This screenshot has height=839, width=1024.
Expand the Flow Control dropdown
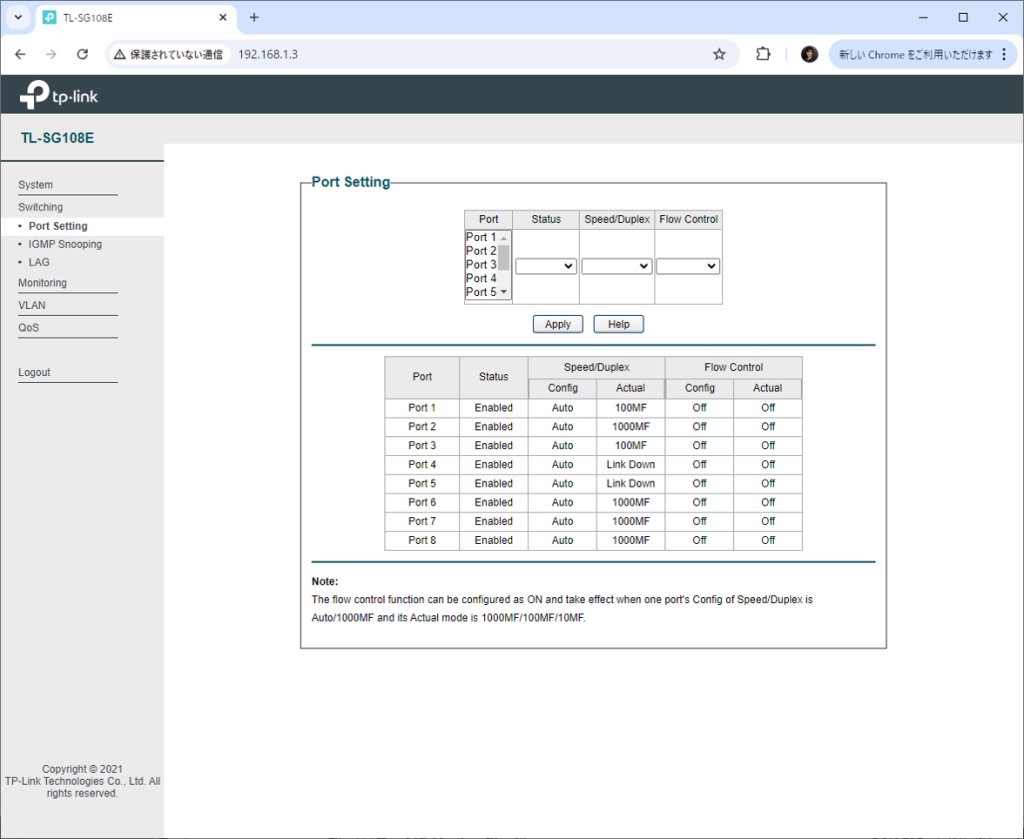(688, 266)
